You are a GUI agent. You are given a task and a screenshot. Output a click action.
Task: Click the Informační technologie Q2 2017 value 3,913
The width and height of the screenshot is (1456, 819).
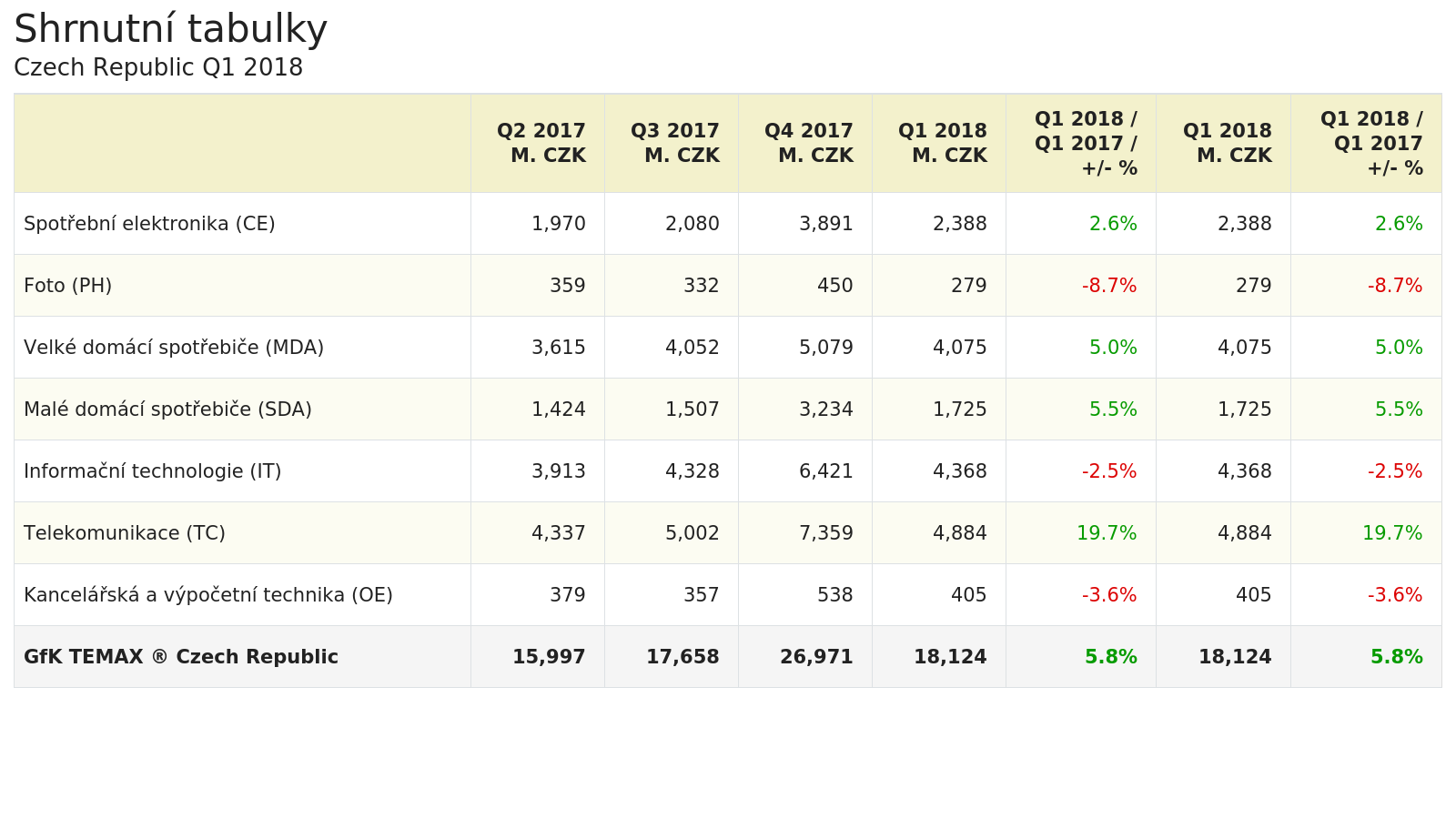[x=558, y=471]
